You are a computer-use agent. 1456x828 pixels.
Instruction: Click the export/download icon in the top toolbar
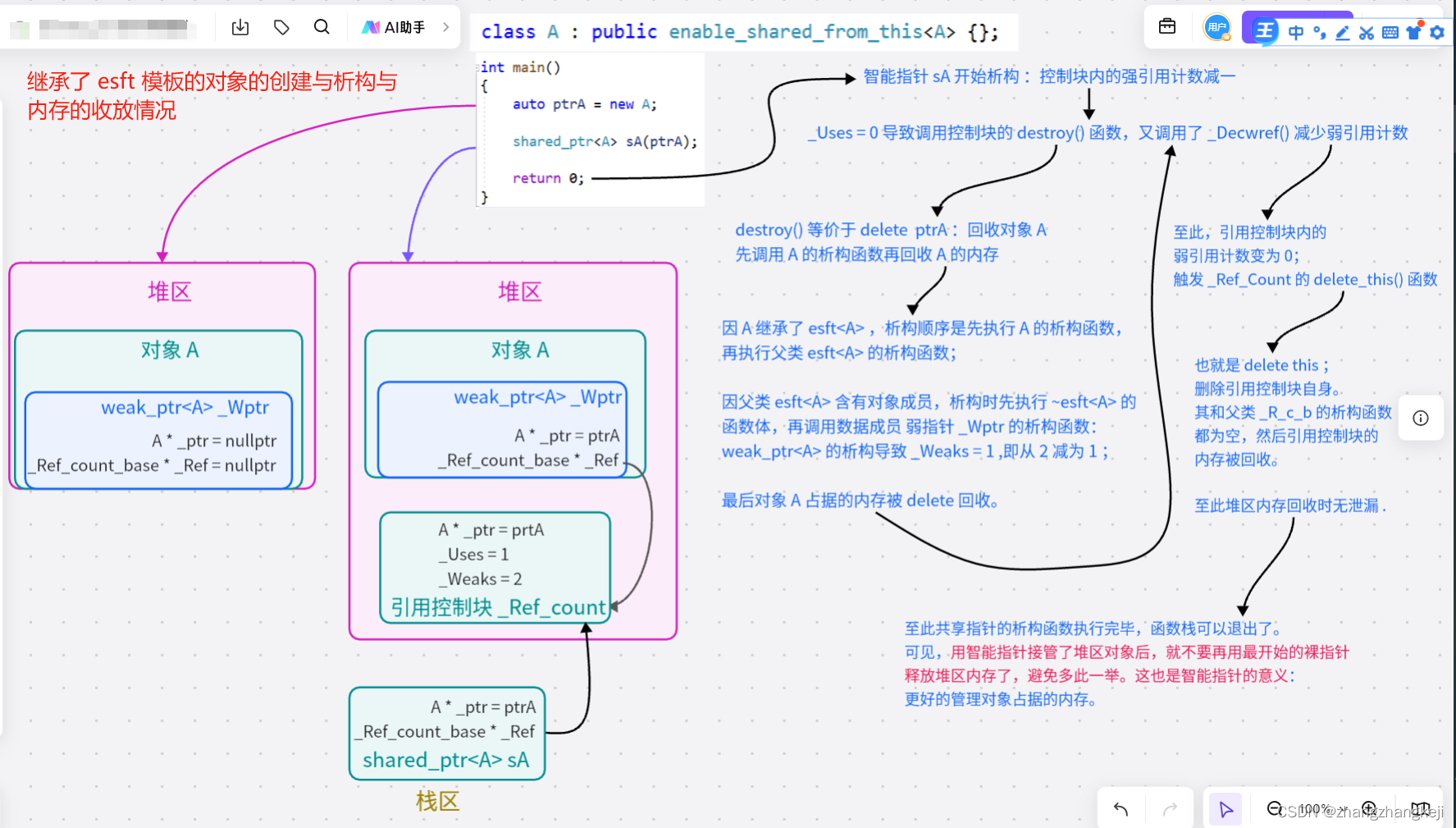240,27
